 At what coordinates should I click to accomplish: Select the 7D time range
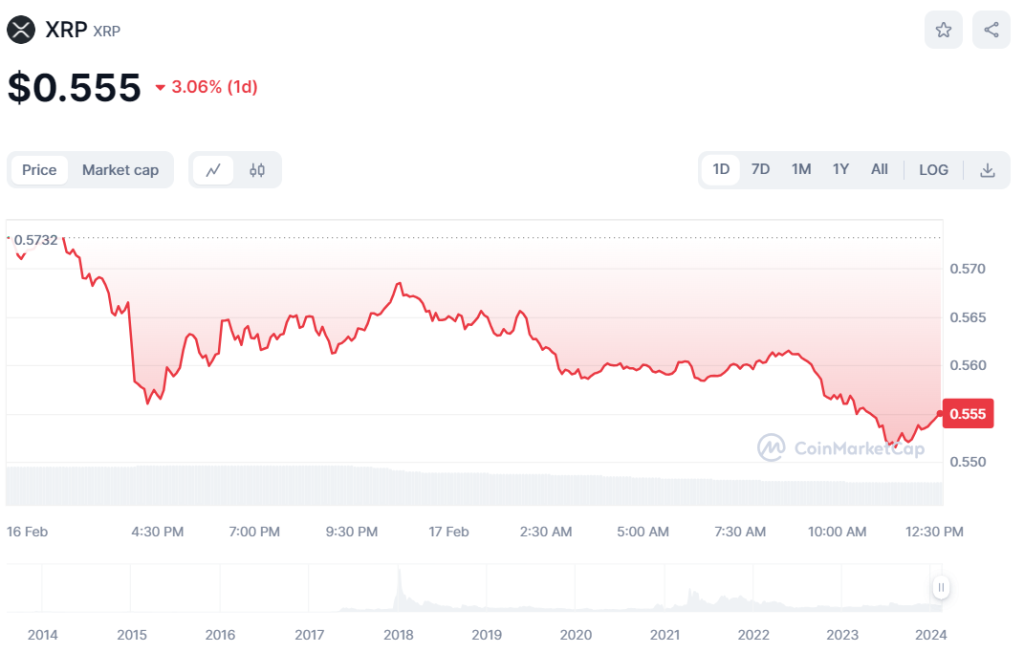click(x=760, y=170)
